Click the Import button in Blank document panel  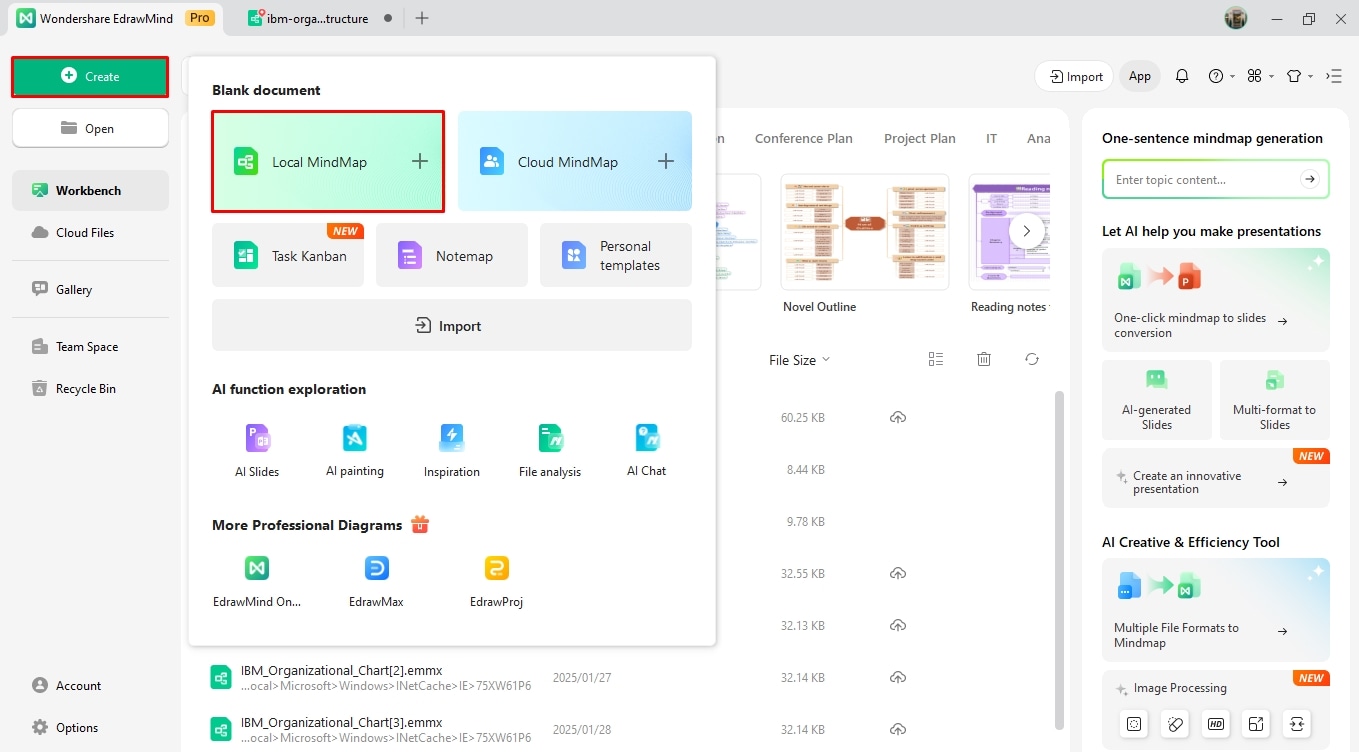452,325
